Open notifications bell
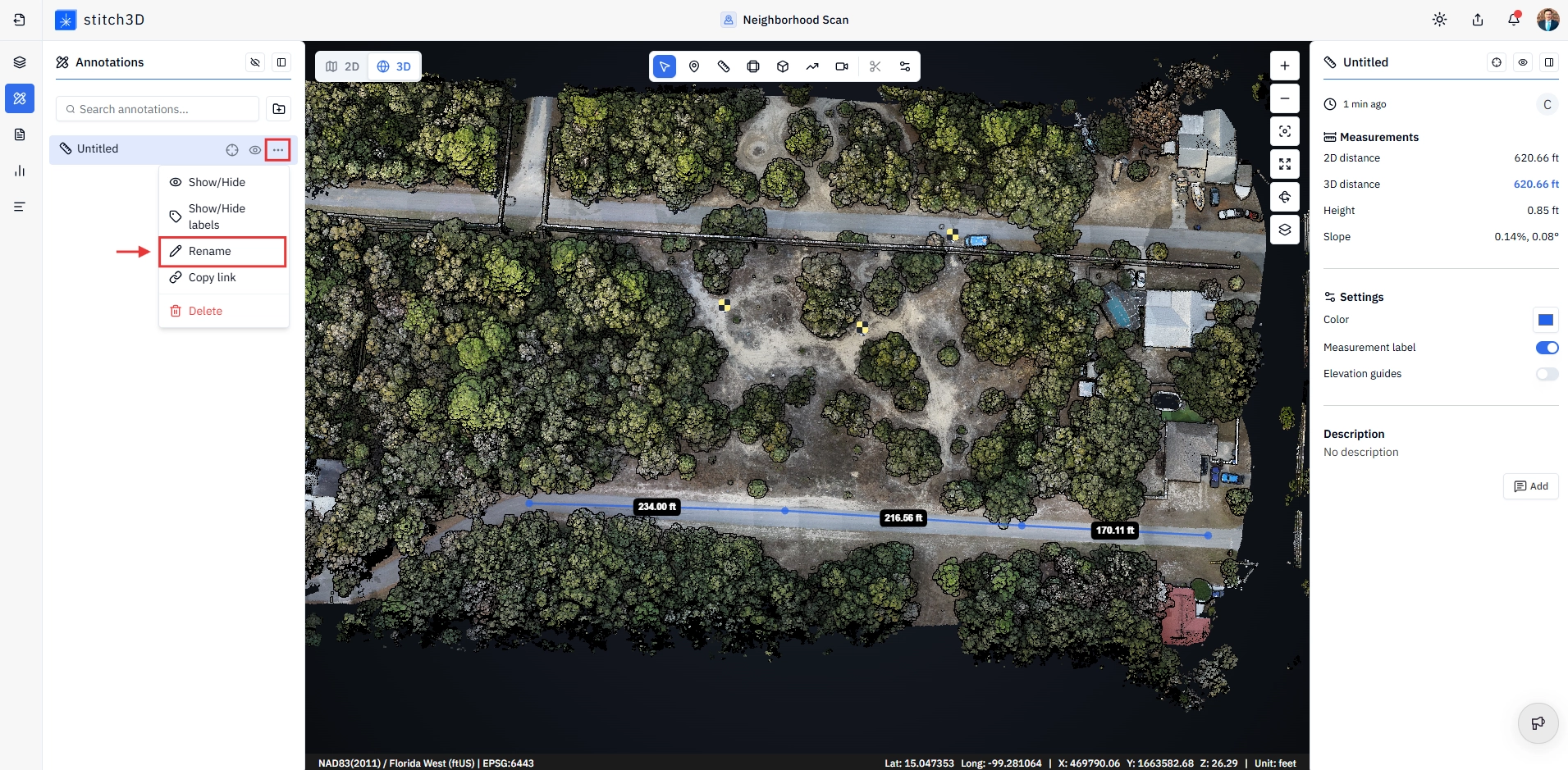1568x770 pixels. (x=1514, y=20)
